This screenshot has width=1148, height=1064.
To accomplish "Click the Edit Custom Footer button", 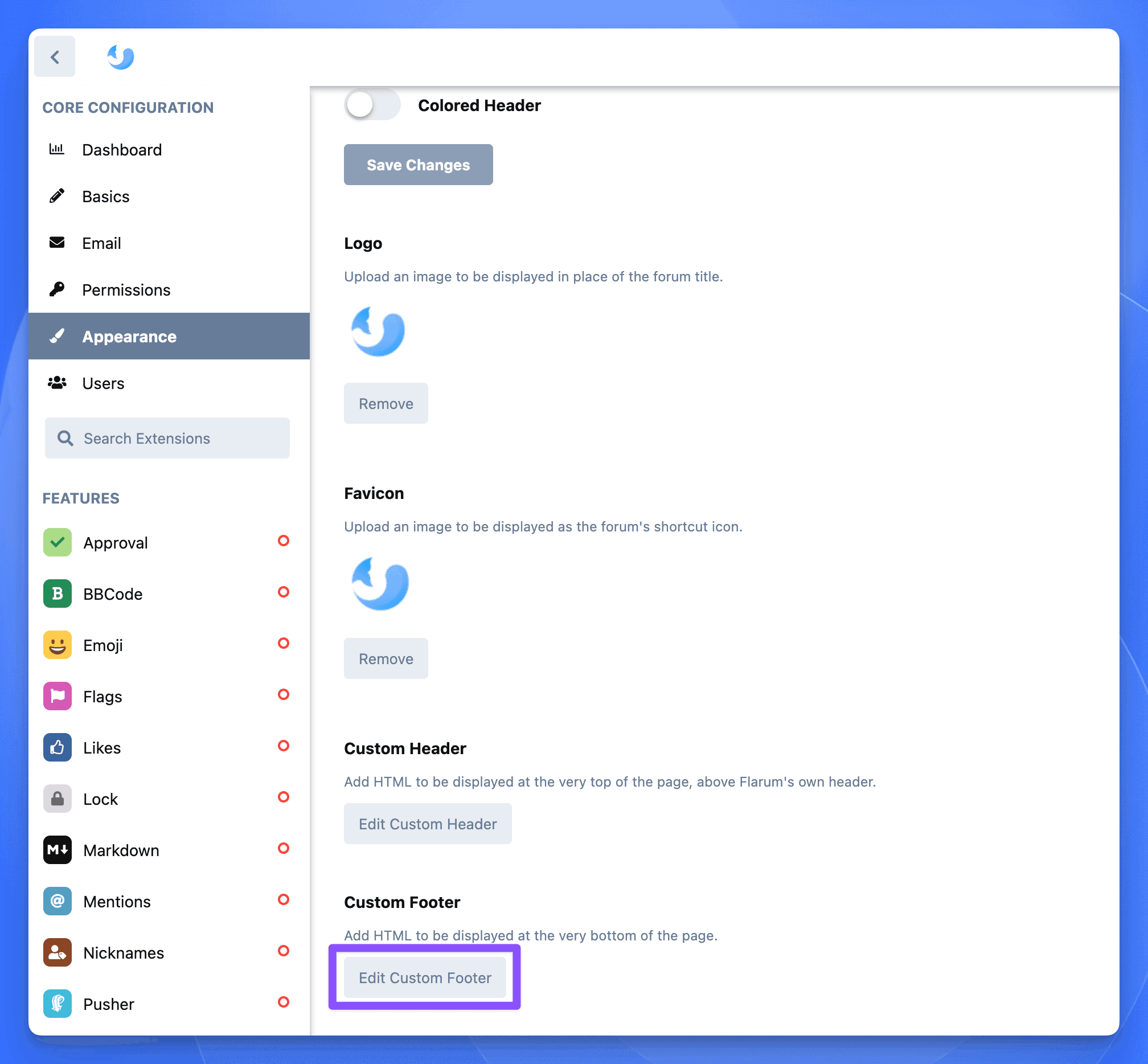I will click(x=425, y=977).
